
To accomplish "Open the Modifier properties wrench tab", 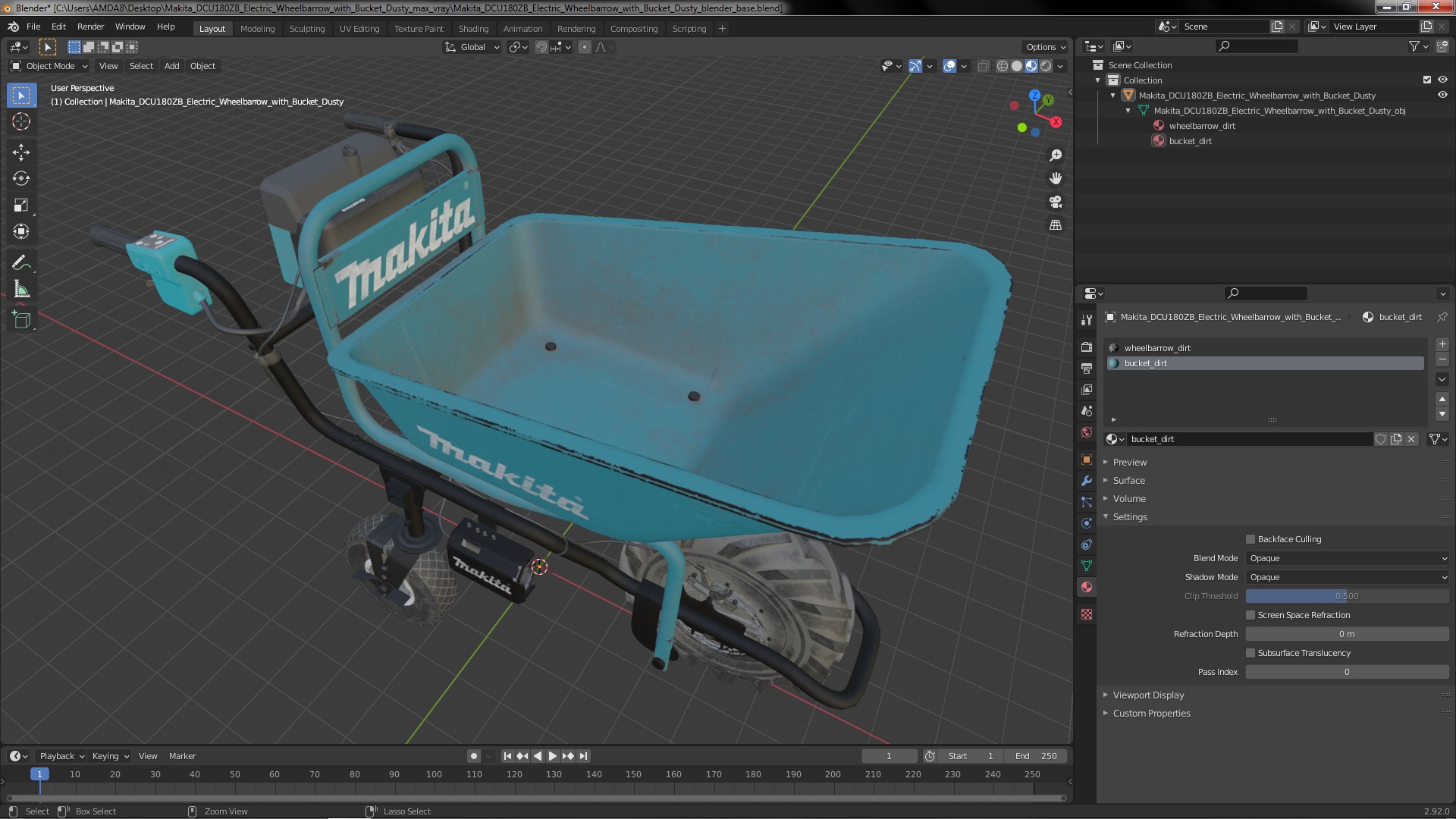I will point(1087,481).
